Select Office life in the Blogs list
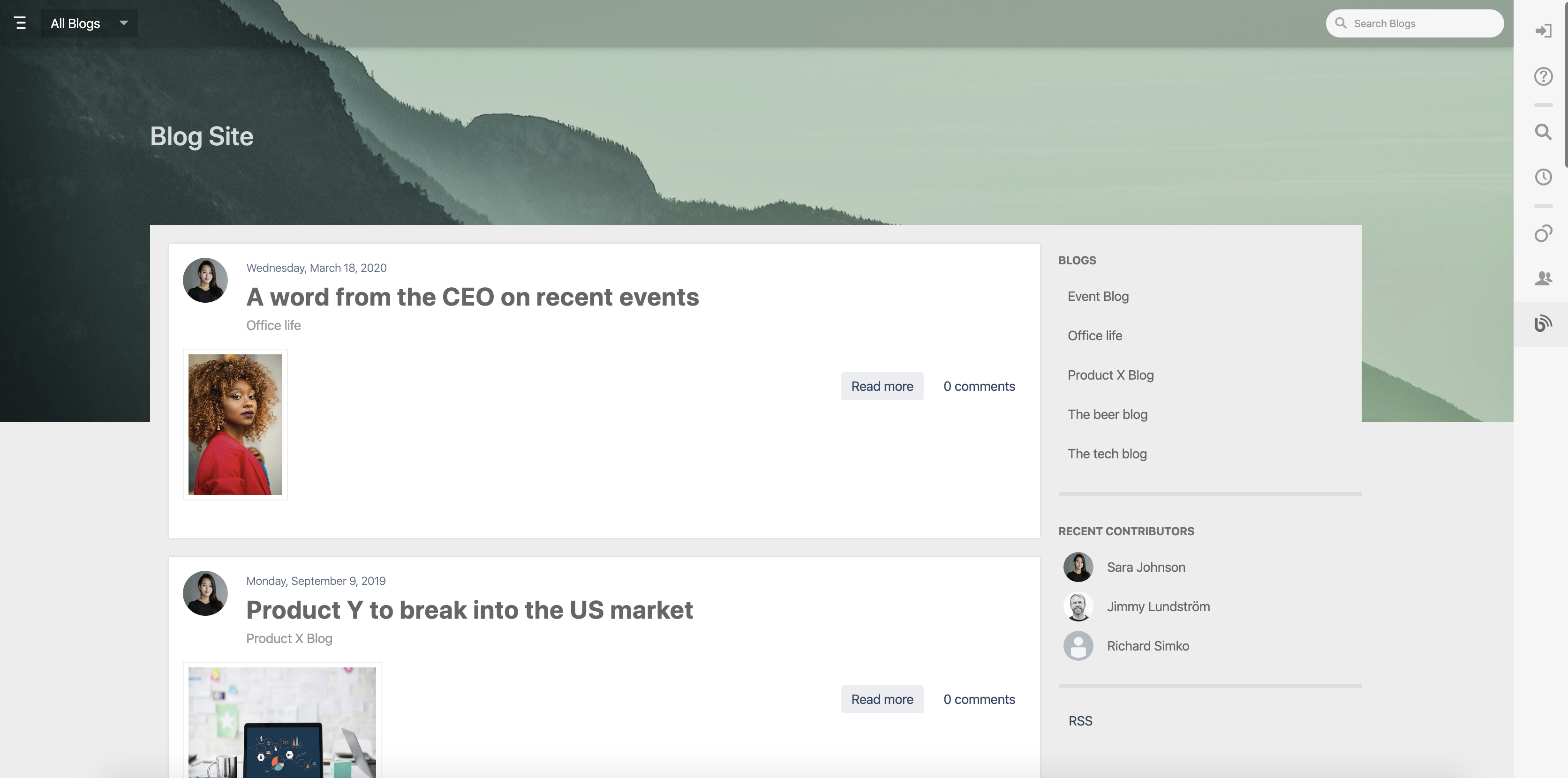The width and height of the screenshot is (1568, 778). click(x=1094, y=336)
